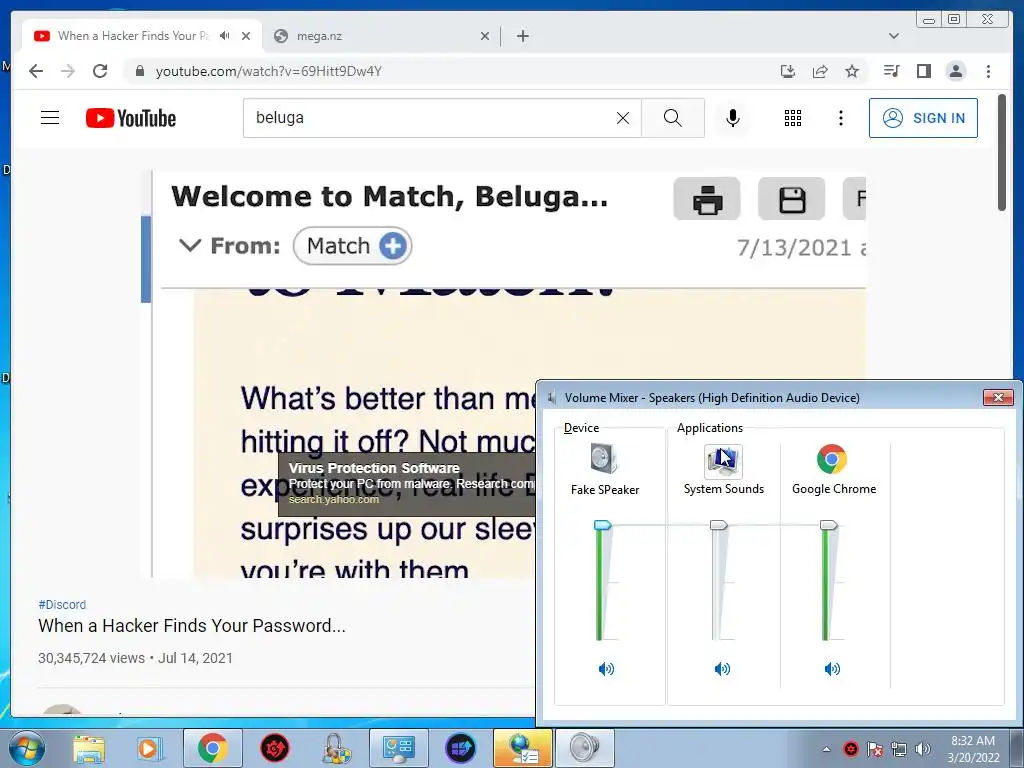1024x768 pixels.
Task: Click the Google Chrome icon in the Volume Mixer
Action: [831, 459]
